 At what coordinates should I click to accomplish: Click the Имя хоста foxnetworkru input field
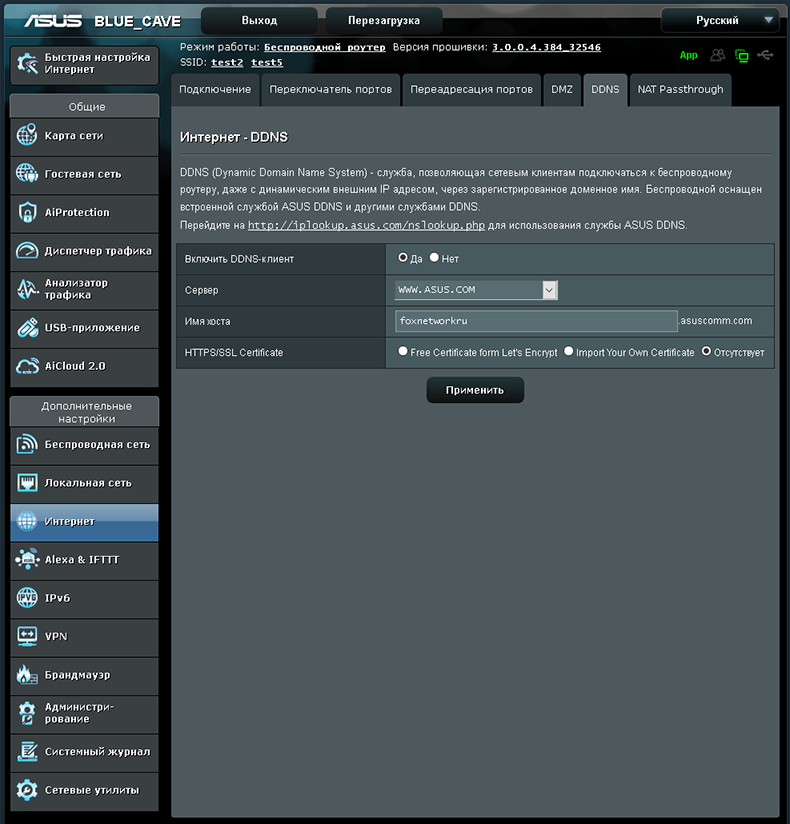[536, 321]
